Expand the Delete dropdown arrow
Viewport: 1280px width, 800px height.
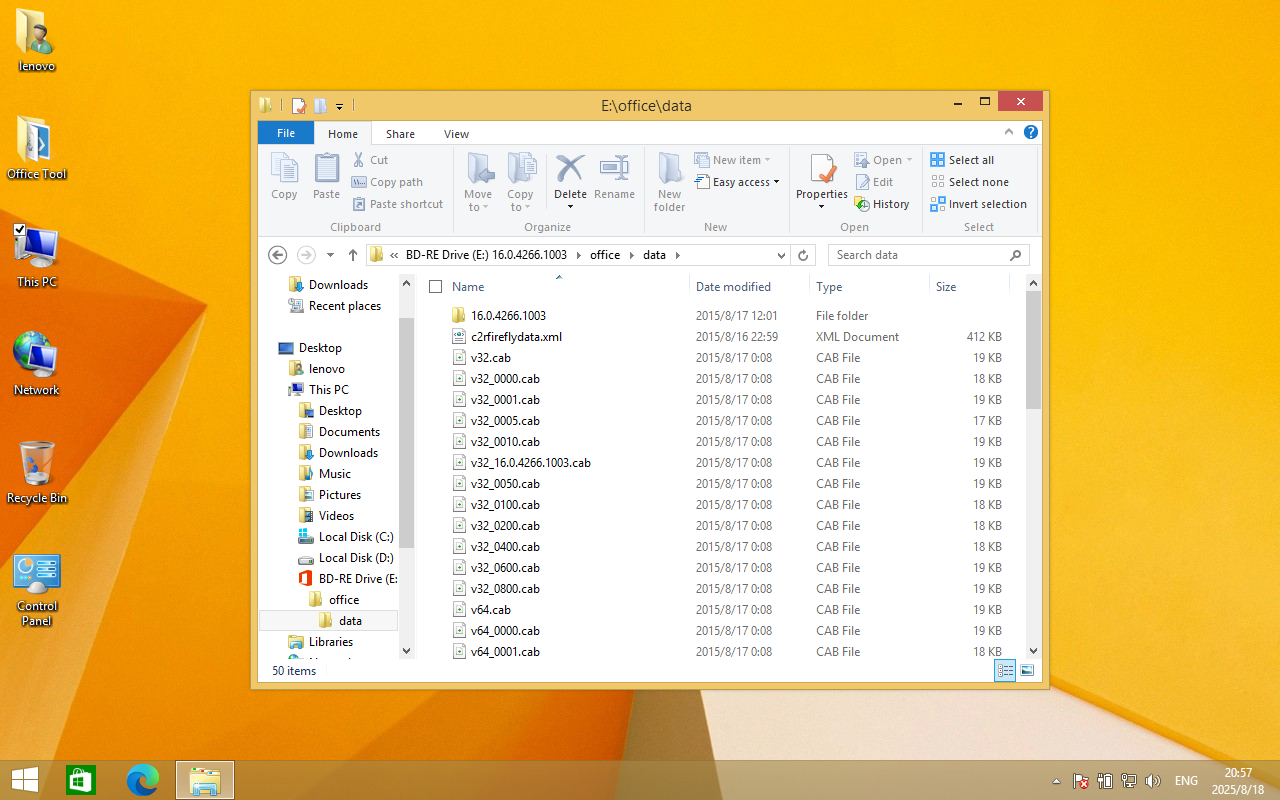pyautogui.click(x=570, y=207)
